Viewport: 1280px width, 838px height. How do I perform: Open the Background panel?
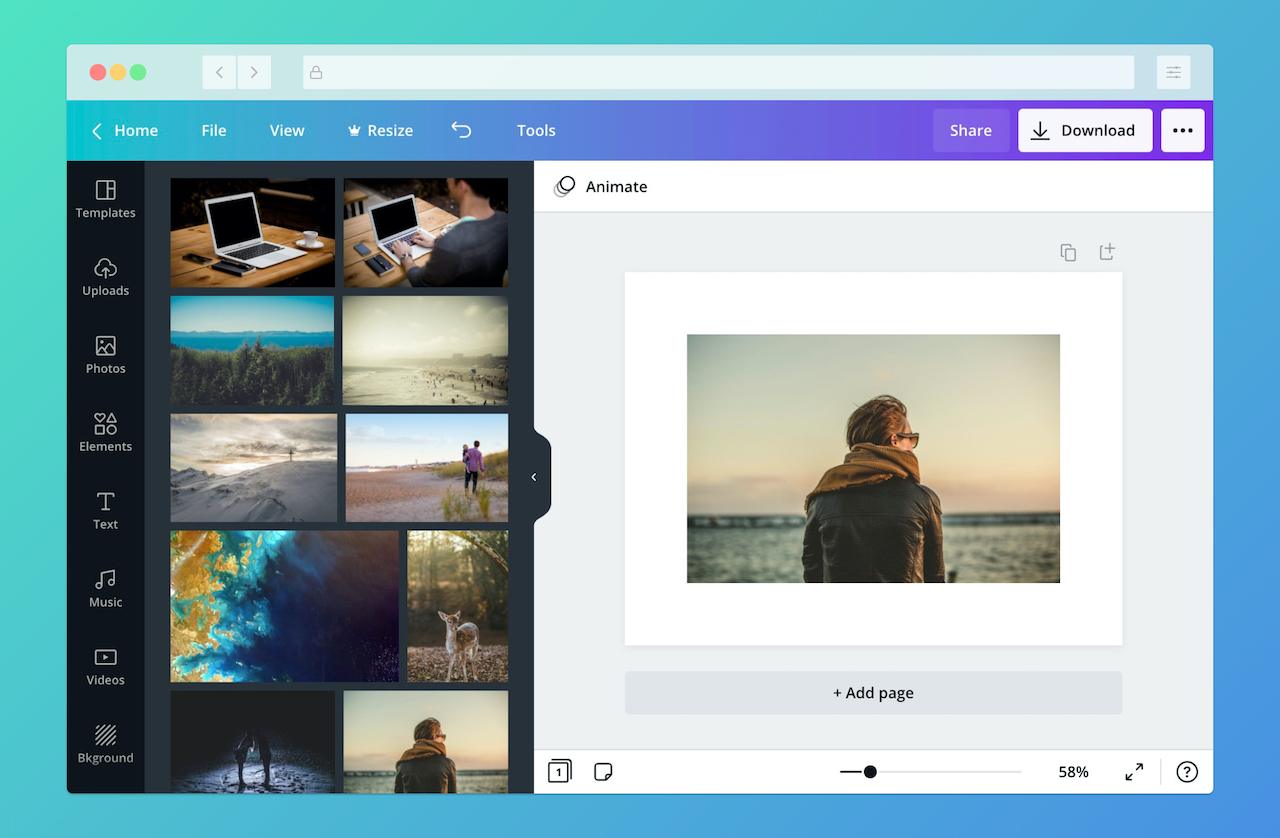tap(105, 744)
